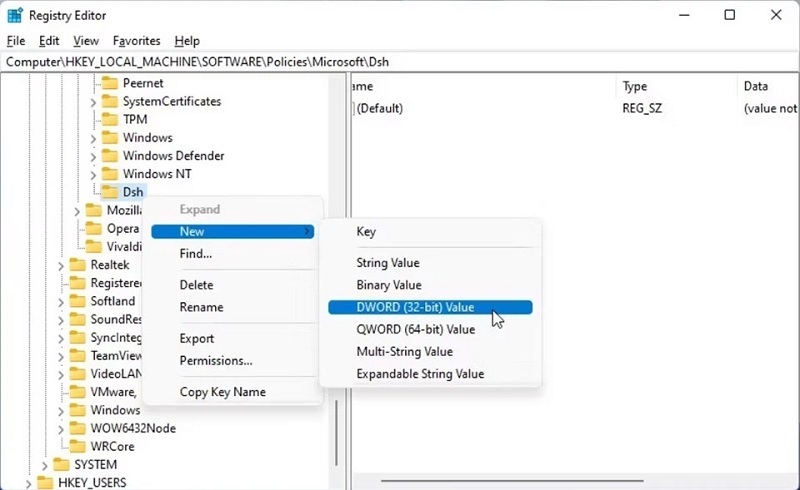
Task: Expand the SystemCertificates key arrow
Action: (93, 102)
